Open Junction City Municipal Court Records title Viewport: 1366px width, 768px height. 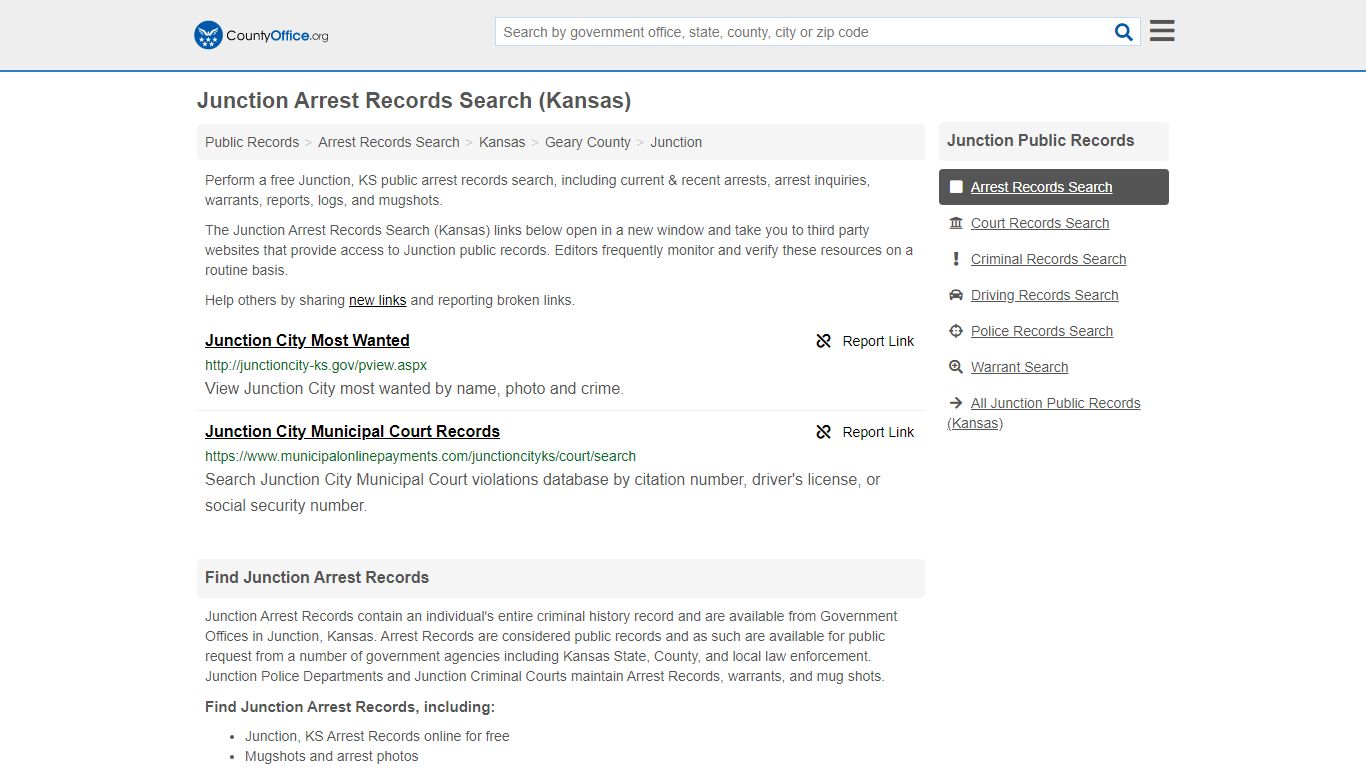click(x=352, y=431)
